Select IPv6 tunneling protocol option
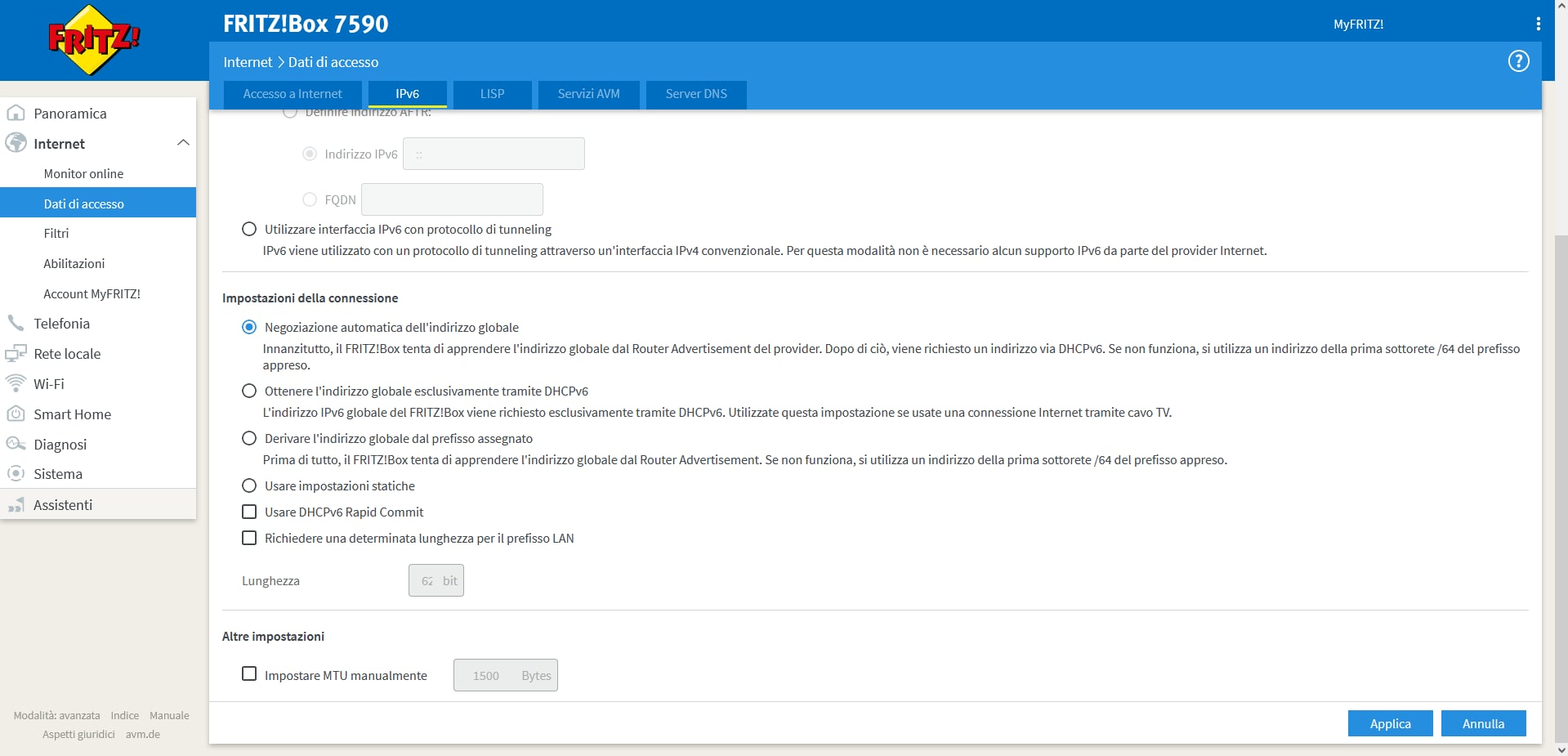This screenshot has height=756, width=1568. (x=249, y=229)
